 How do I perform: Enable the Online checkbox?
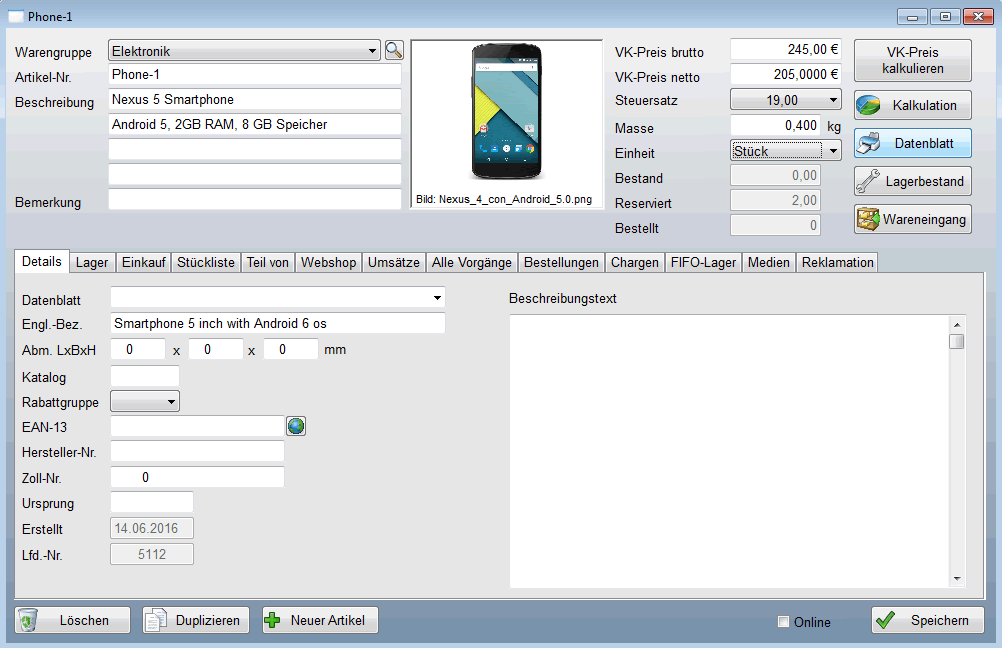783,622
